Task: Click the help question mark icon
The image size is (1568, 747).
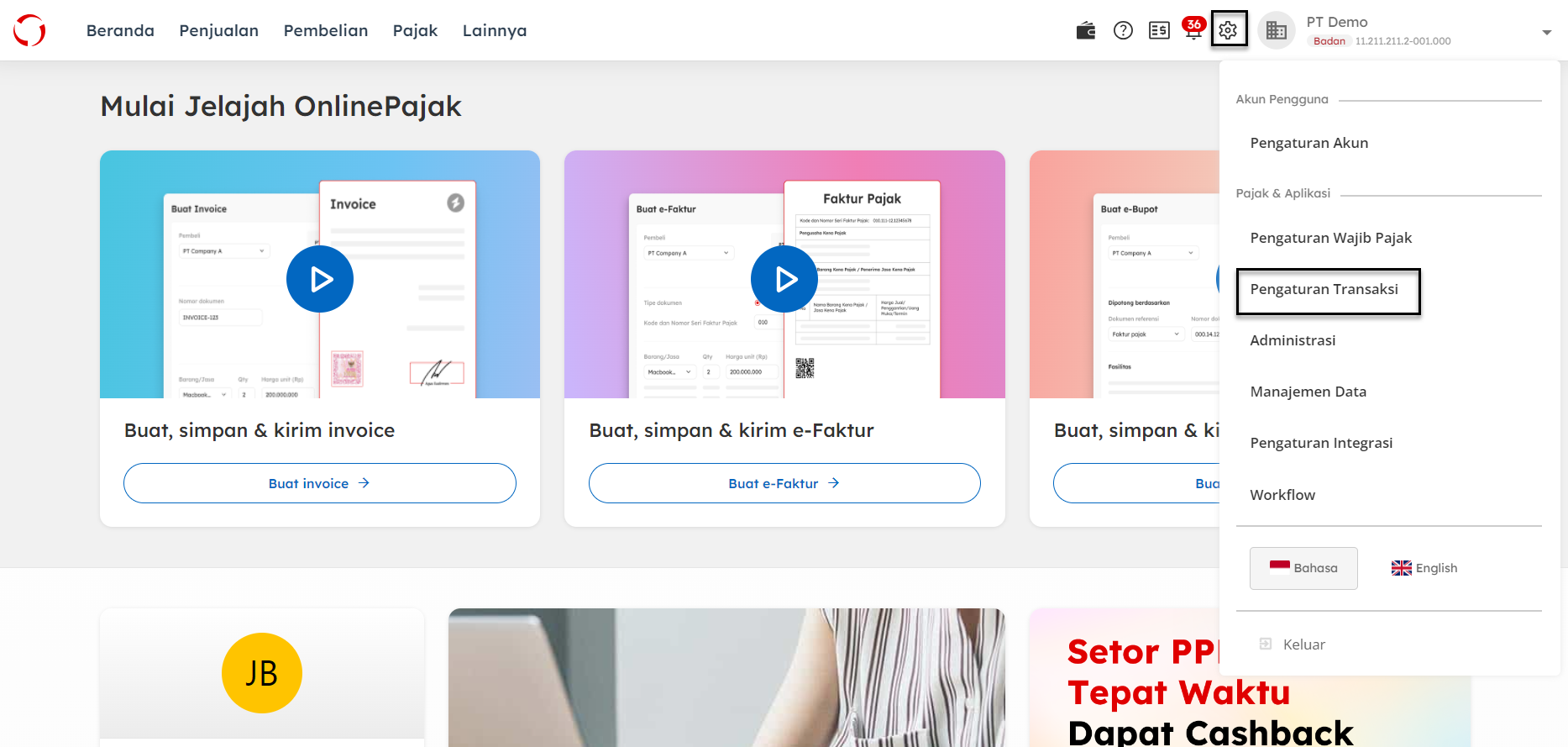Action: 1123,31
